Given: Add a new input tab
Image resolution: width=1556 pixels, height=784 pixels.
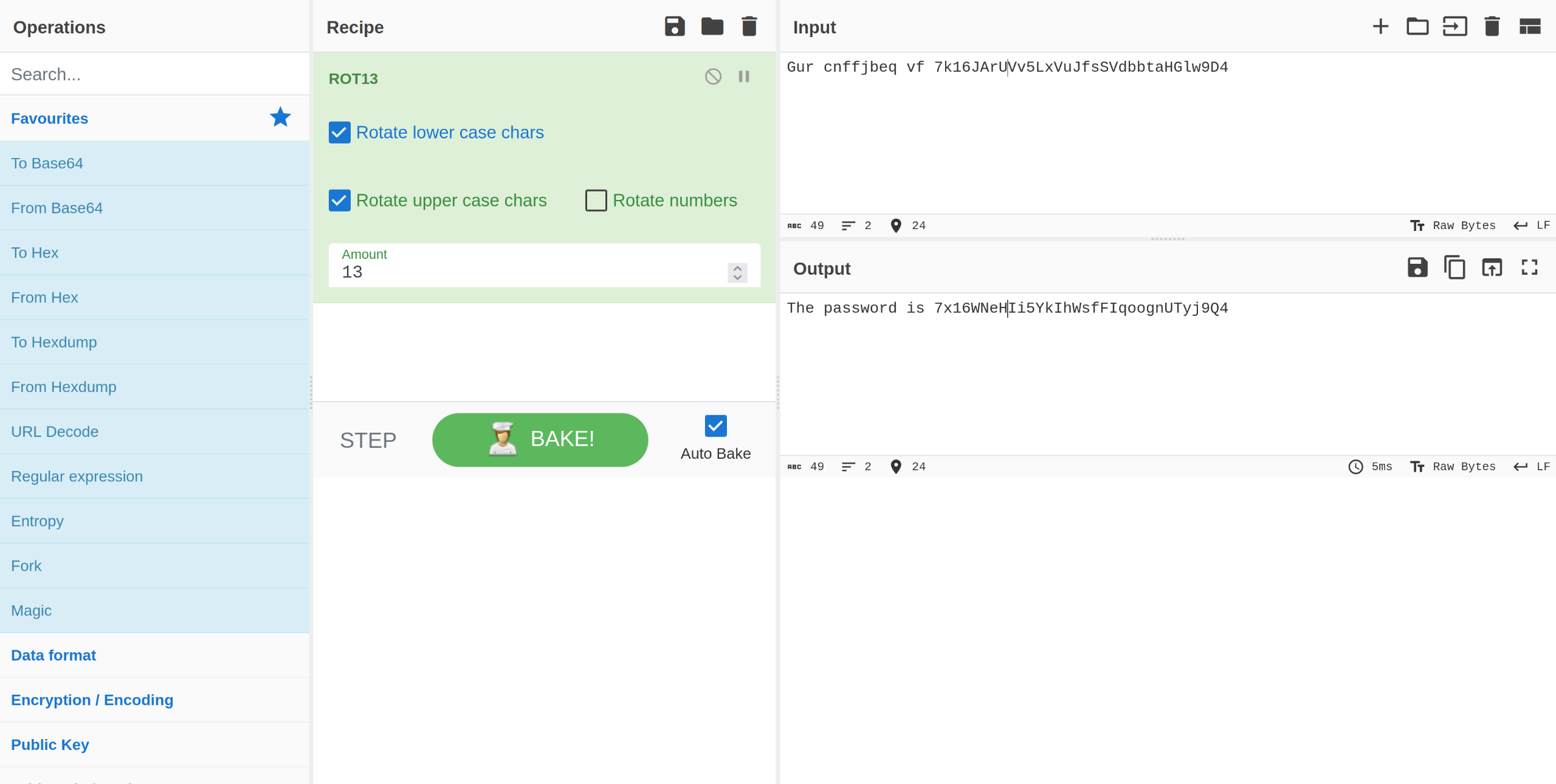Looking at the screenshot, I should tap(1380, 27).
